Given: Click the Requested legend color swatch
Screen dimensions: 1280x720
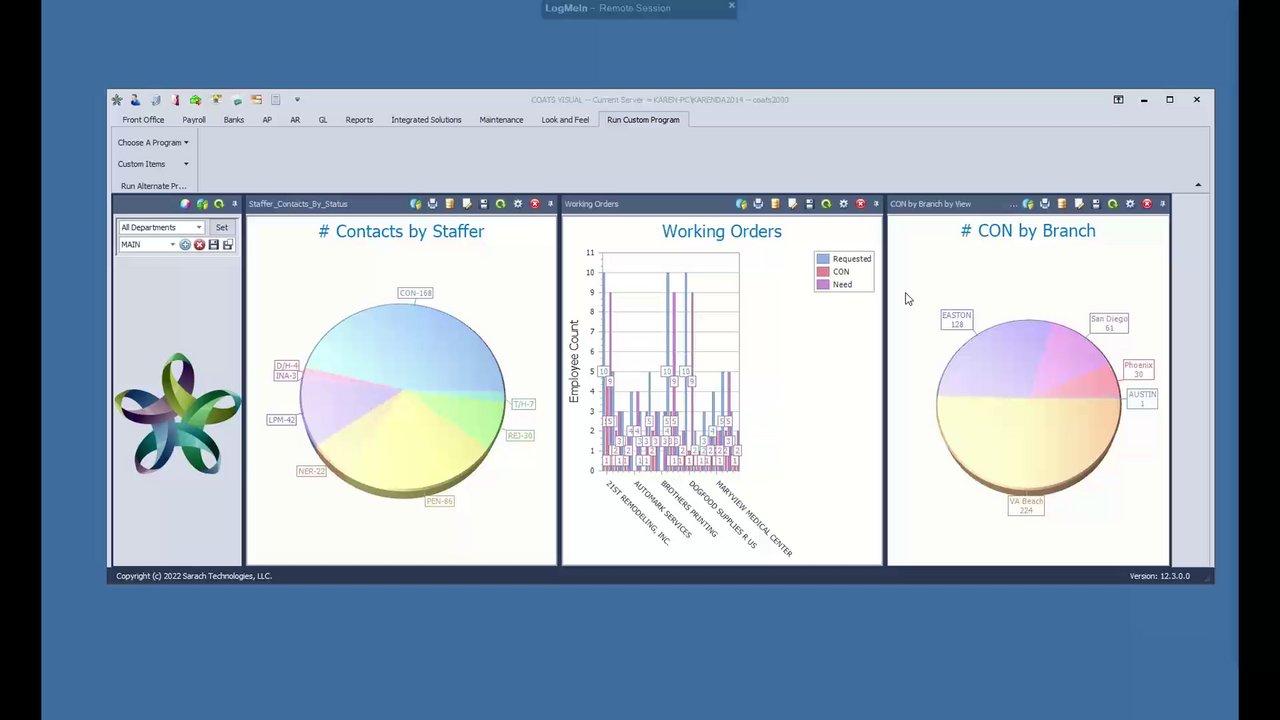Looking at the screenshot, I should point(823,259).
